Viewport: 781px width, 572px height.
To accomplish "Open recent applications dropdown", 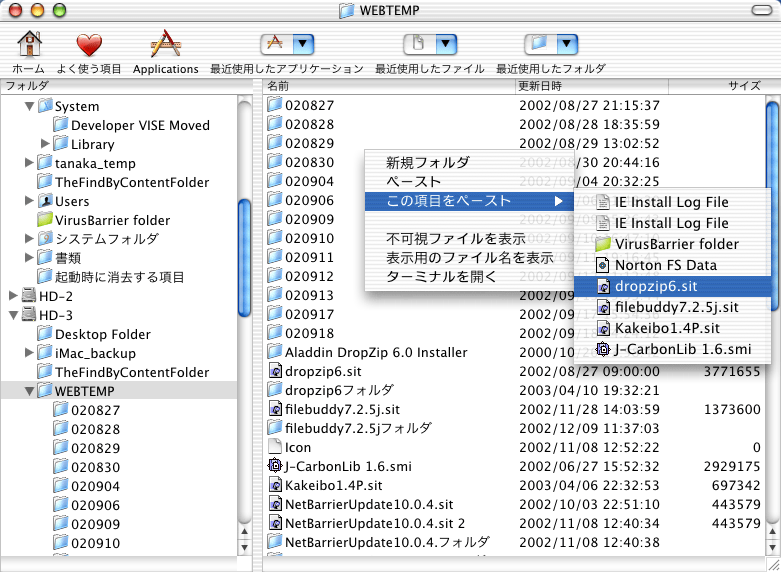I will pos(287,45).
